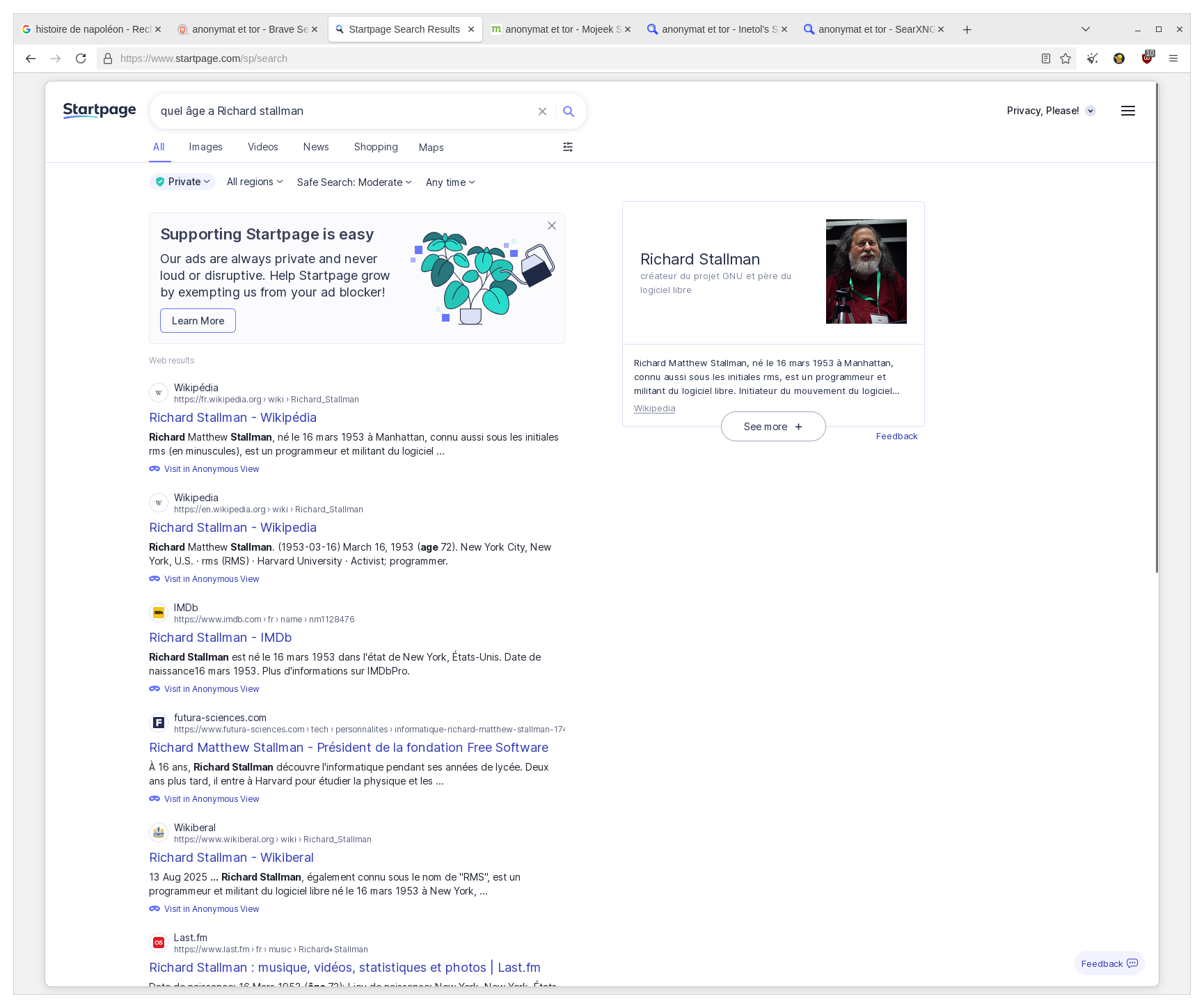Expand the Private mode dropdown
The height and width of the screenshot is (1008, 1204).
coord(183,182)
